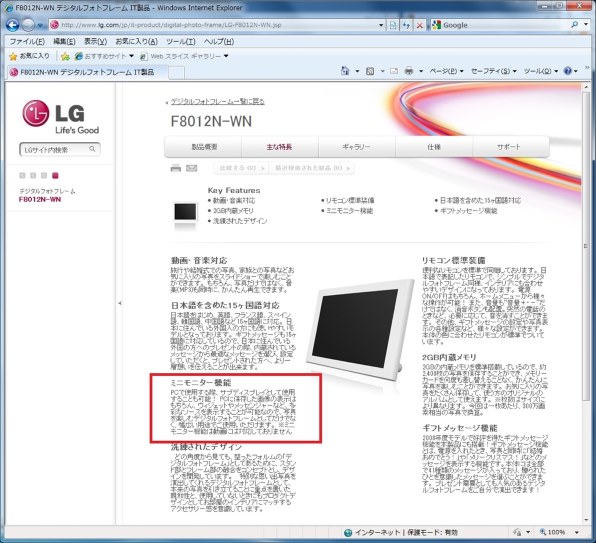Open the お気に入り(A) menu

coord(136,41)
